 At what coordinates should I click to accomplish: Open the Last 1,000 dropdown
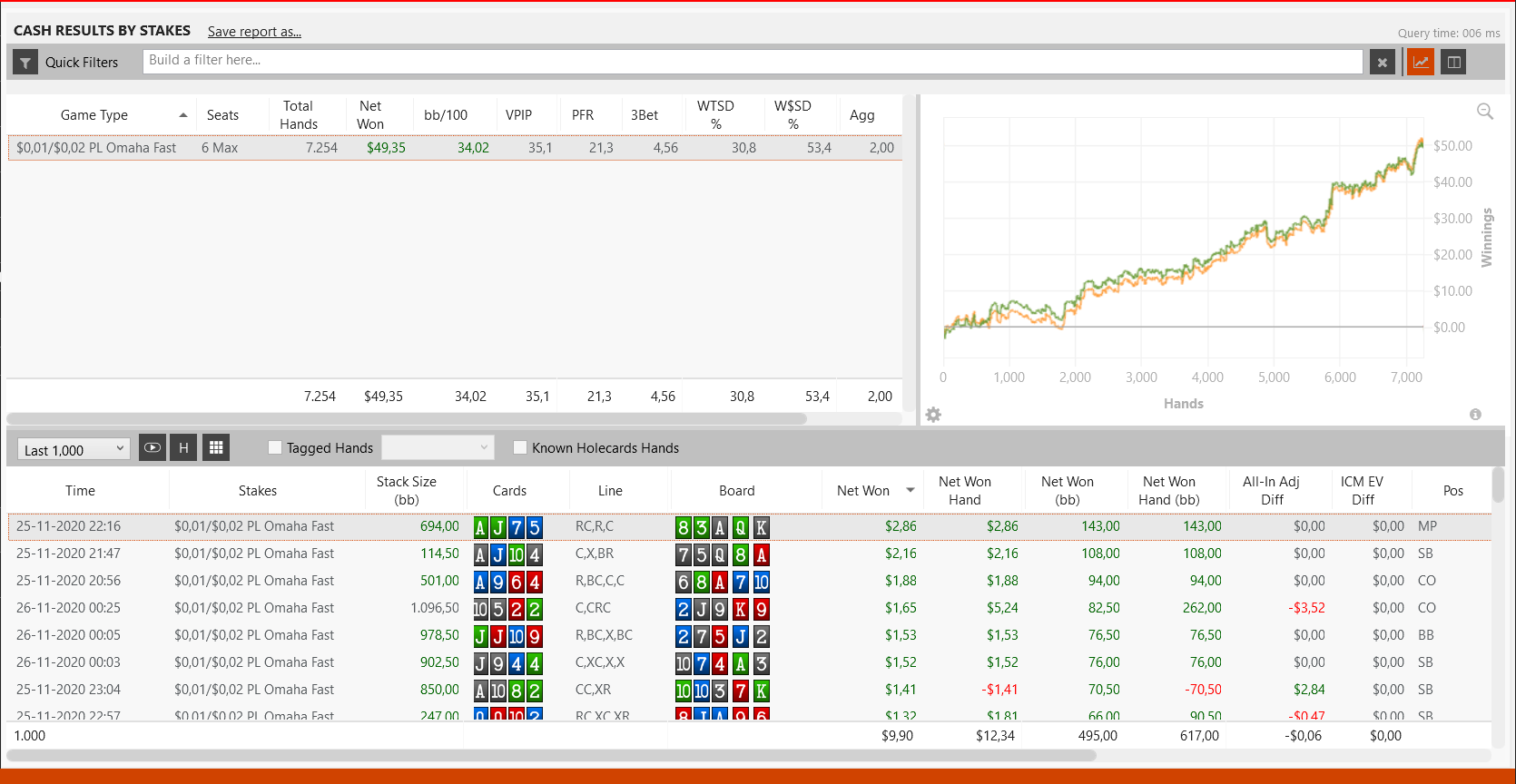74,449
